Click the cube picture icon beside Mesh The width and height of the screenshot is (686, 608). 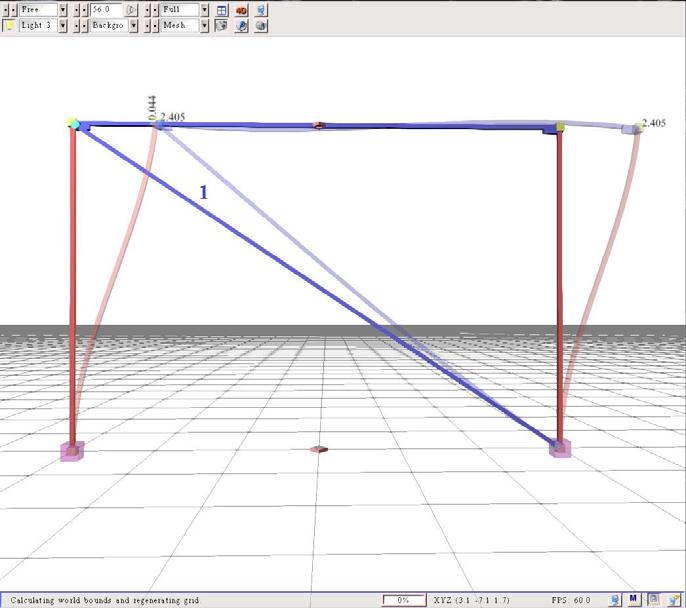pos(221,25)
